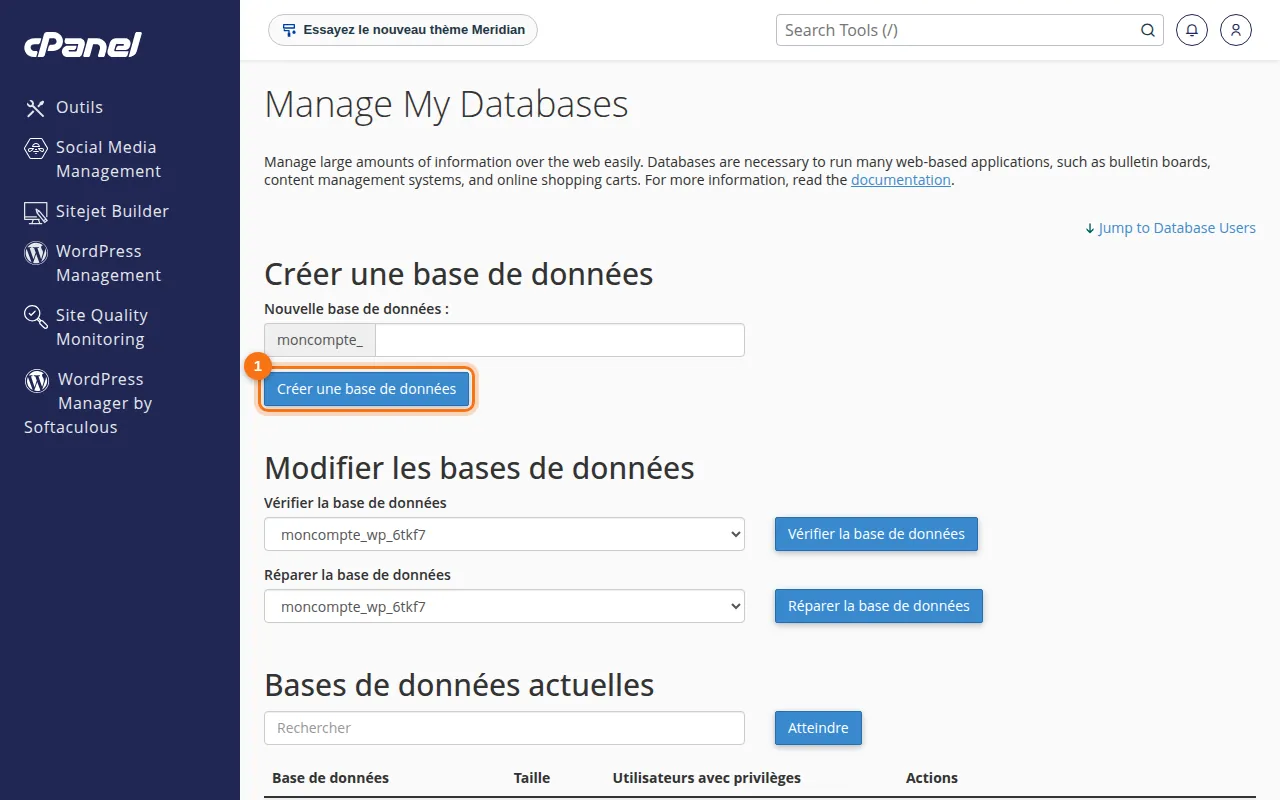Click the paint roller icon beside Meridian
Image resolution: width=1280 pixels, height=800 pixels.
289,30
